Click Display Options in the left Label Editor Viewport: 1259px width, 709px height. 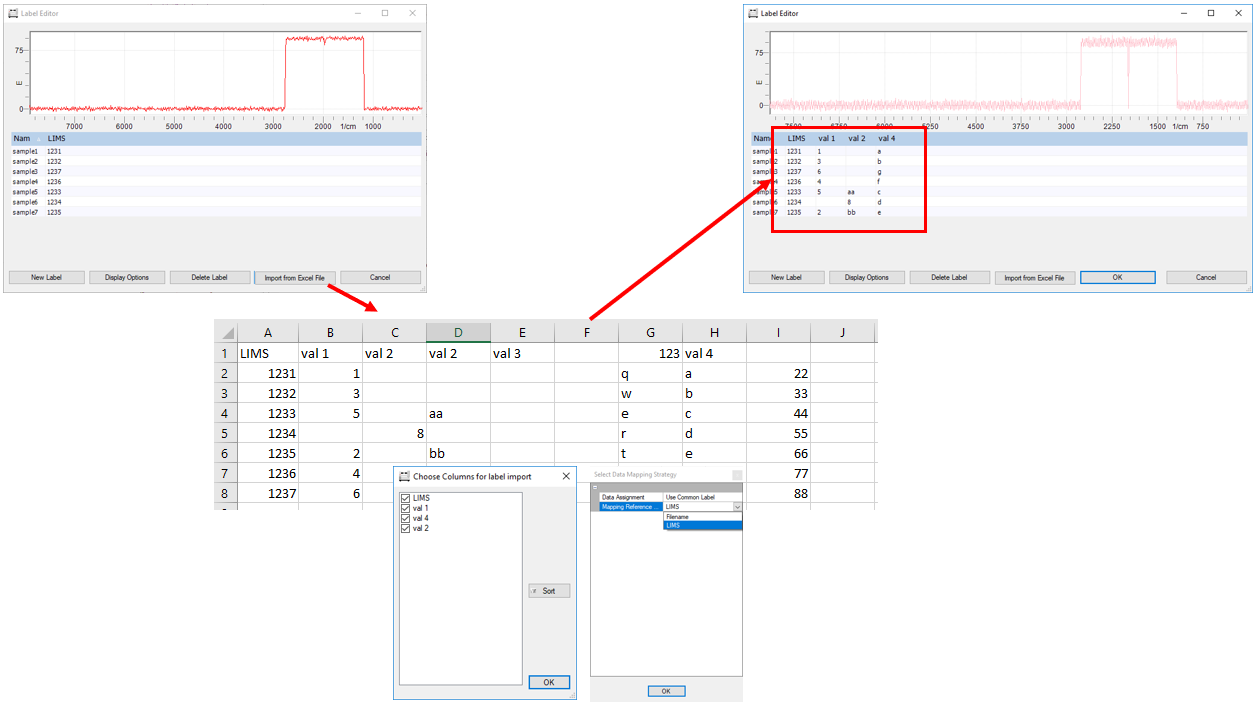126,277
